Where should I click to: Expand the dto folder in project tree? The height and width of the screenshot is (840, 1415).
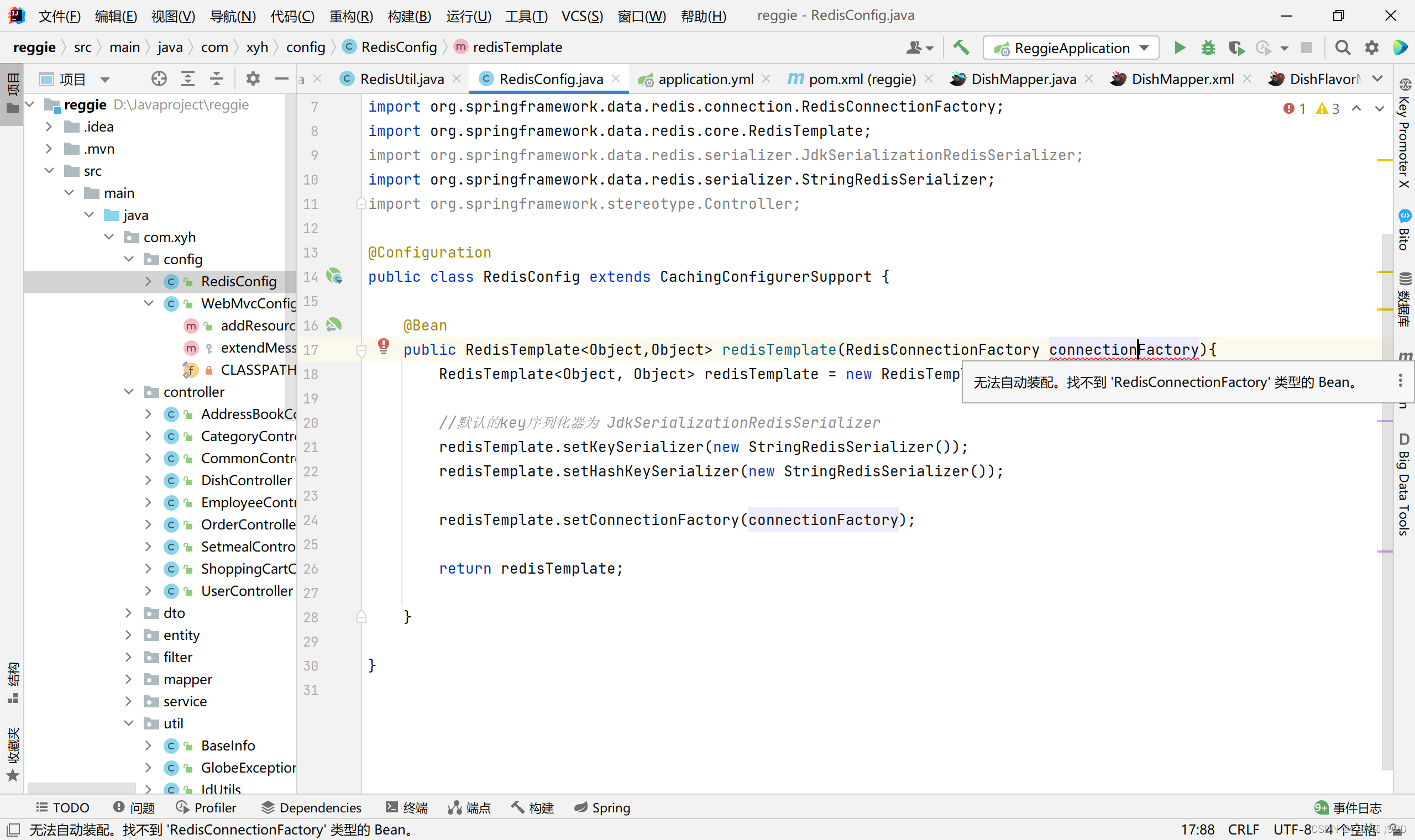pos(128,613)
